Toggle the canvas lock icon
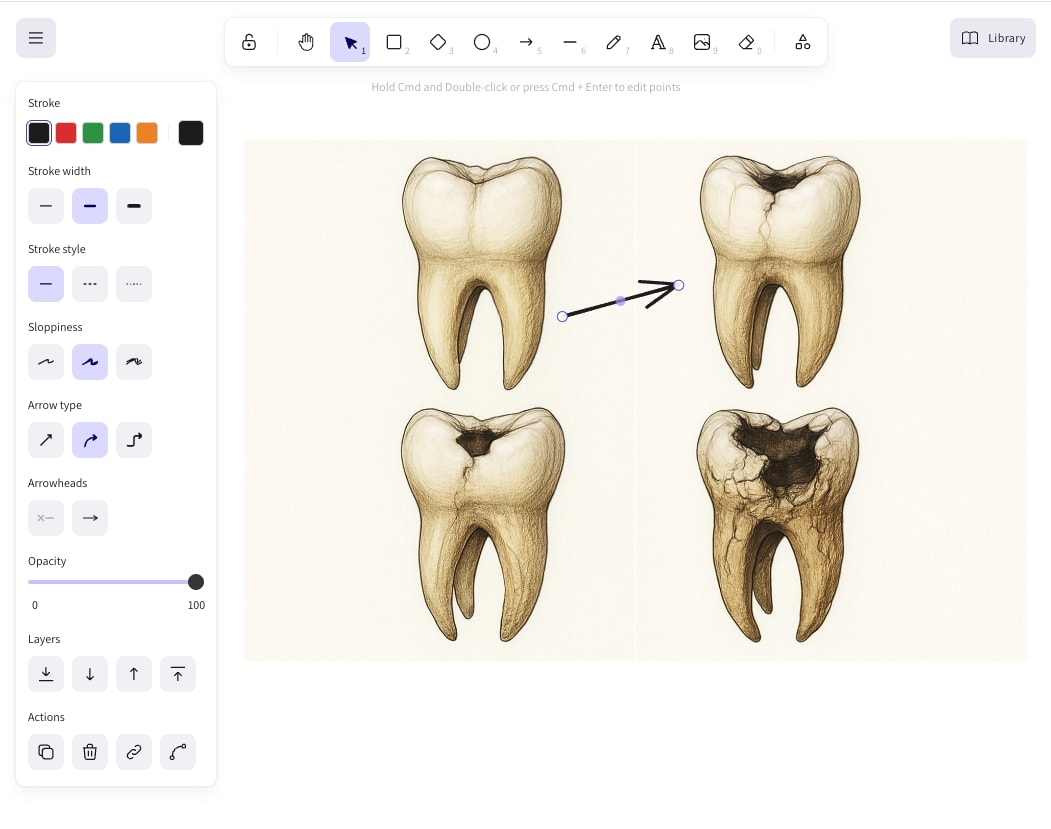Image resolution: width=1051 pixels, height=829 pixels. coord(249,42)
